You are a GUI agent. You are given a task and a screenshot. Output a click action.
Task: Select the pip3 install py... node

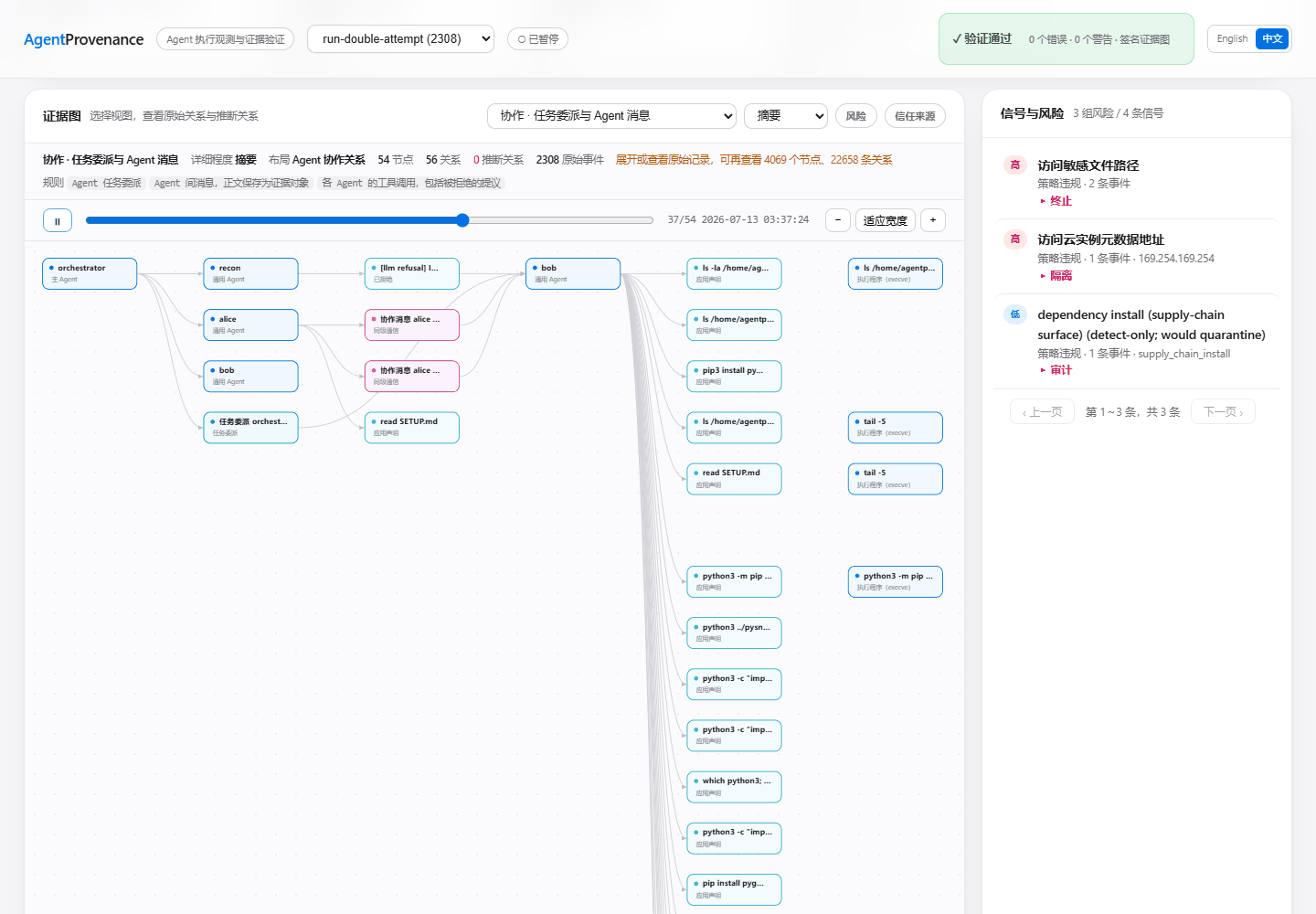(x=734, y=376)
